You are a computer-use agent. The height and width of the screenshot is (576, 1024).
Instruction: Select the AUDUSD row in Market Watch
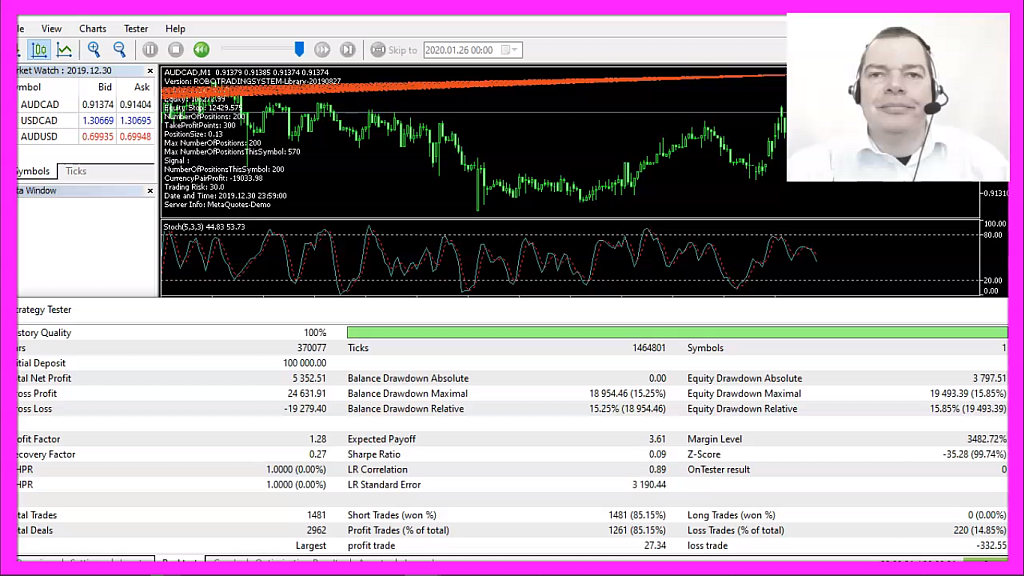click(x=86, y=136)
